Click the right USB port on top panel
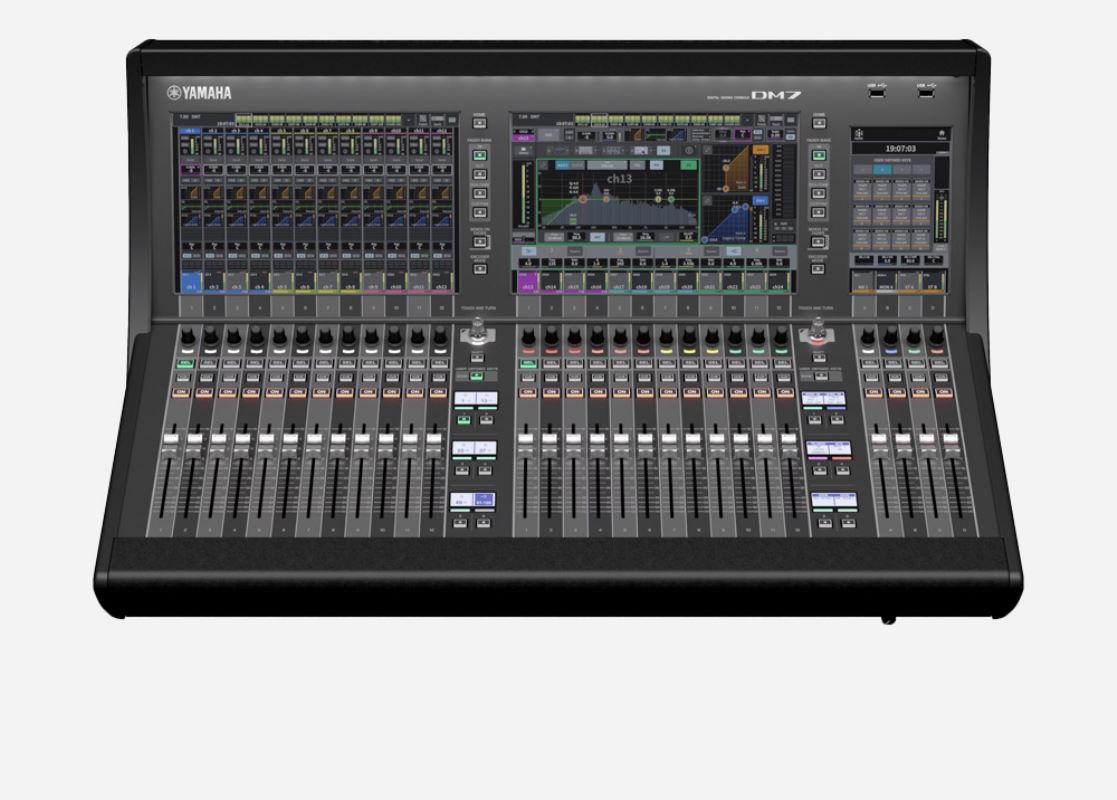Screen dimensions: 1117x800 [926, 91]
